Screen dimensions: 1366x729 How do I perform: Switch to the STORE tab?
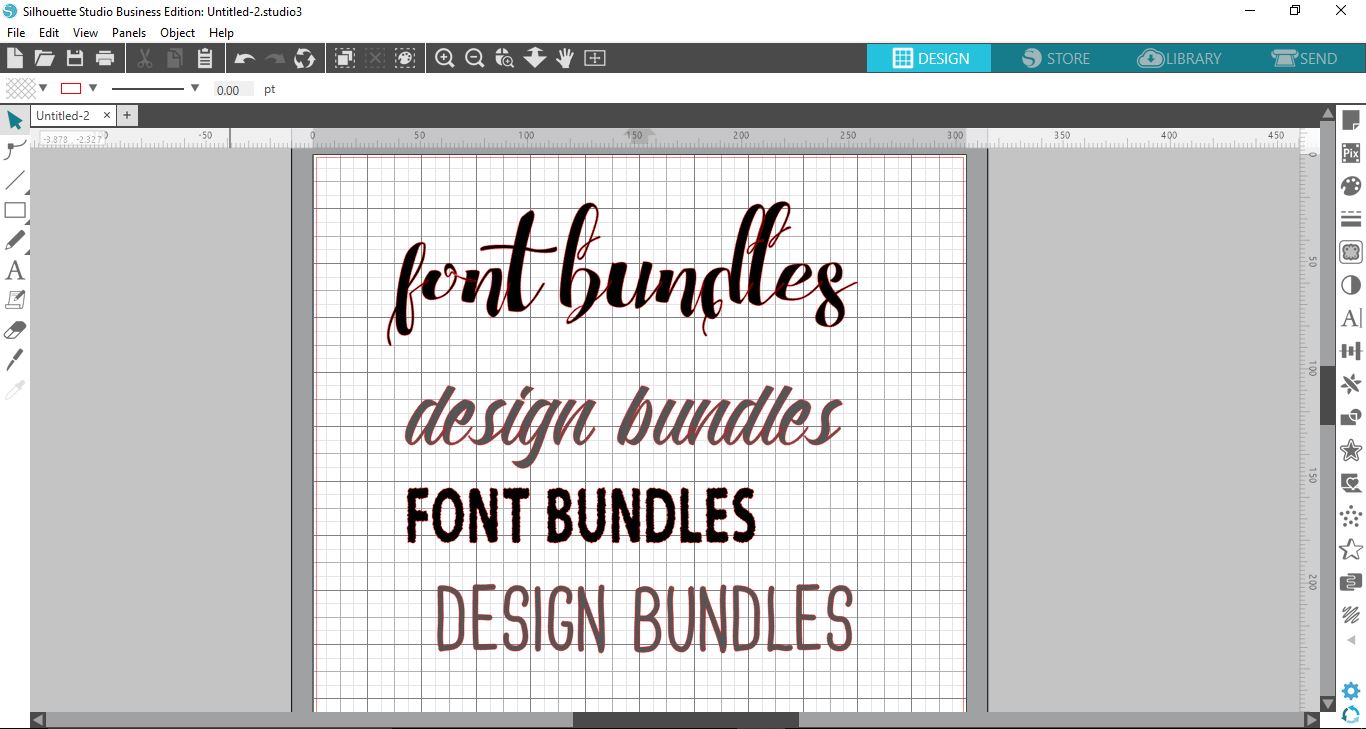pos(1055,58)
